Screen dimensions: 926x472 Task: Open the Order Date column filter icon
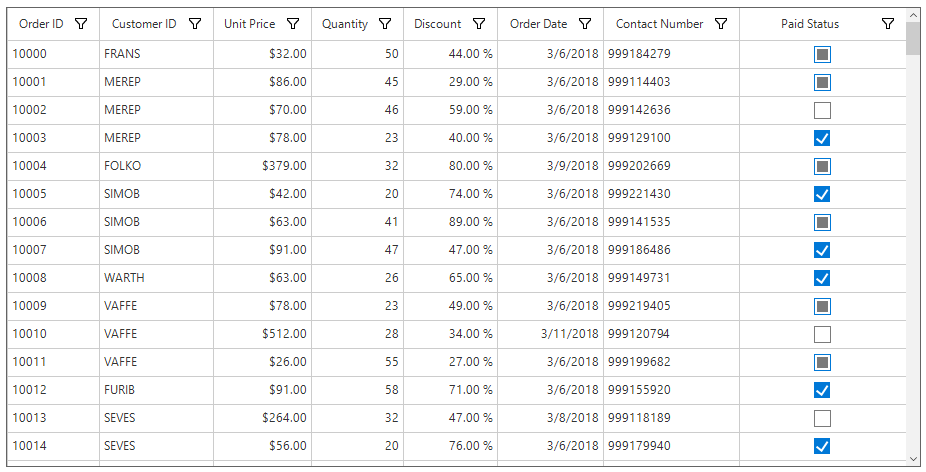coord(585,24)
